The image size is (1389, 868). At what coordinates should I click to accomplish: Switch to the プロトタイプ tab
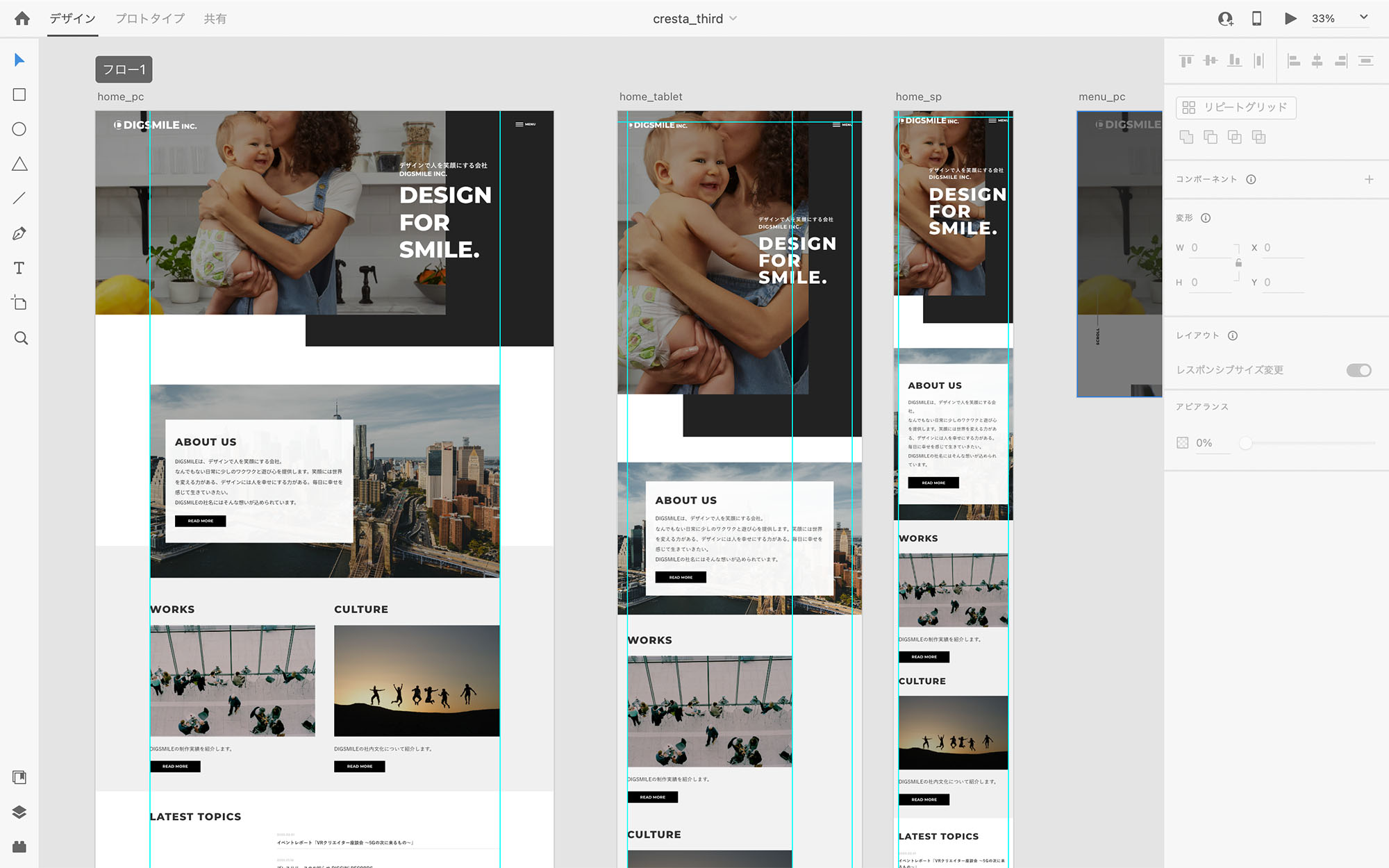tap(150, 19)
